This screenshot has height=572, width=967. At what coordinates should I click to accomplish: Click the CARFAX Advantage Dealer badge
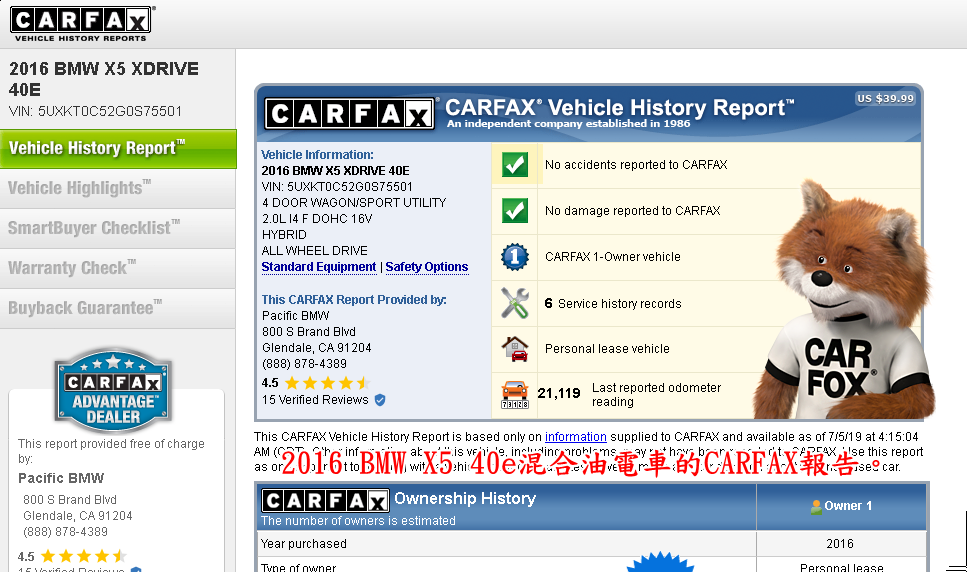113,391
